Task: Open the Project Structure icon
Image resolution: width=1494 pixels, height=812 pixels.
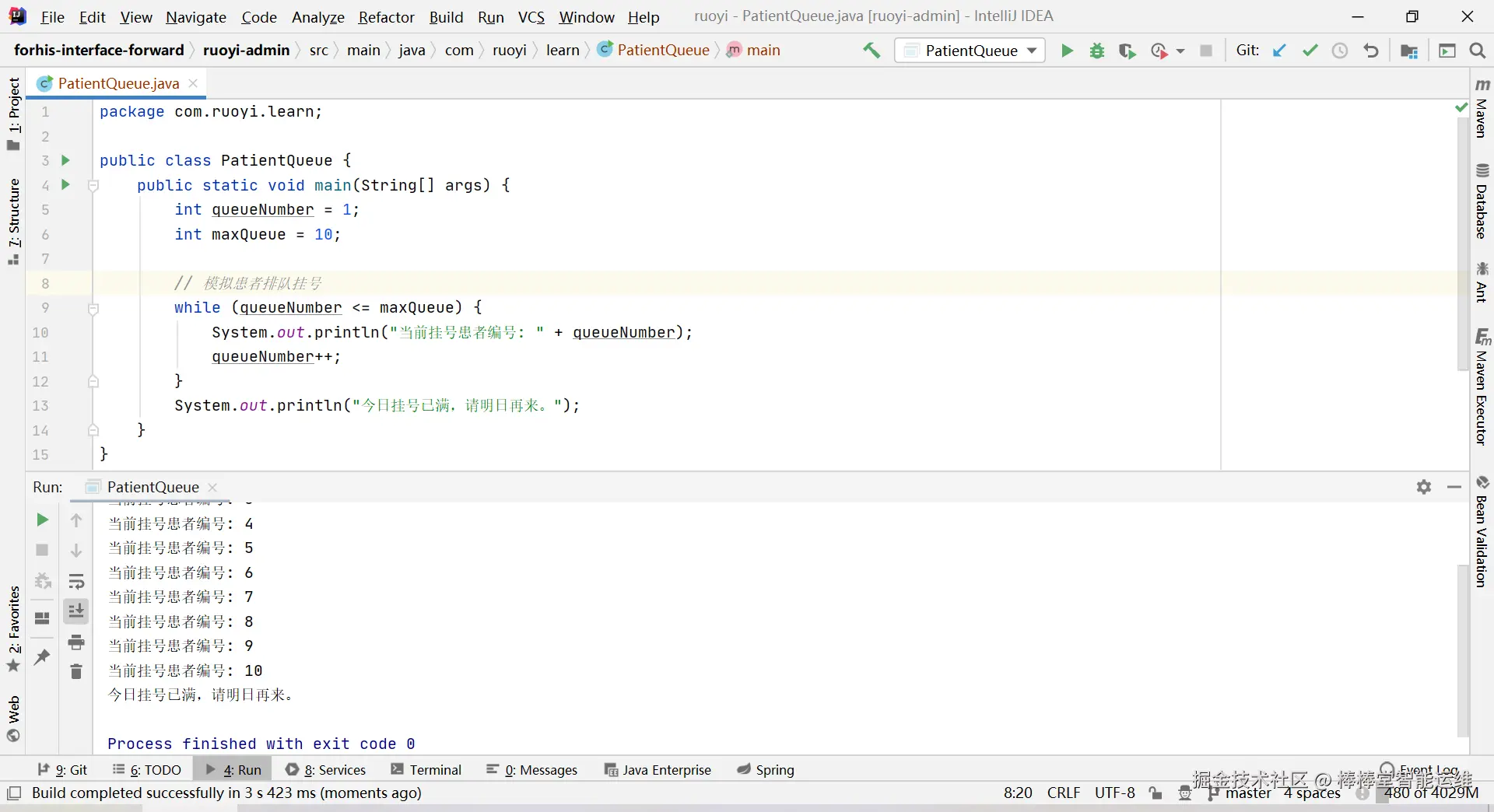Action: [x=1409, y=51]
